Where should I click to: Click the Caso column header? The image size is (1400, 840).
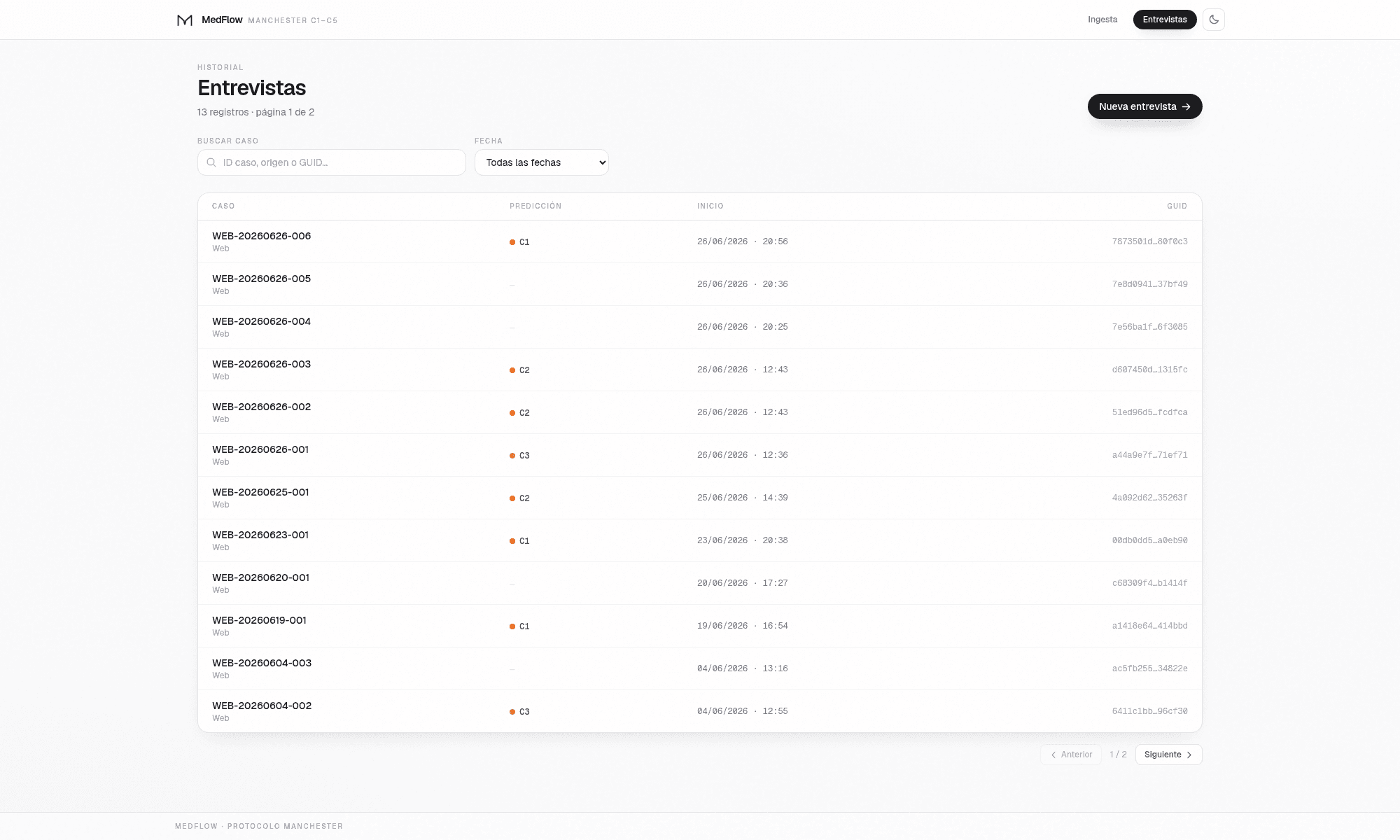[x=223, y=206]
